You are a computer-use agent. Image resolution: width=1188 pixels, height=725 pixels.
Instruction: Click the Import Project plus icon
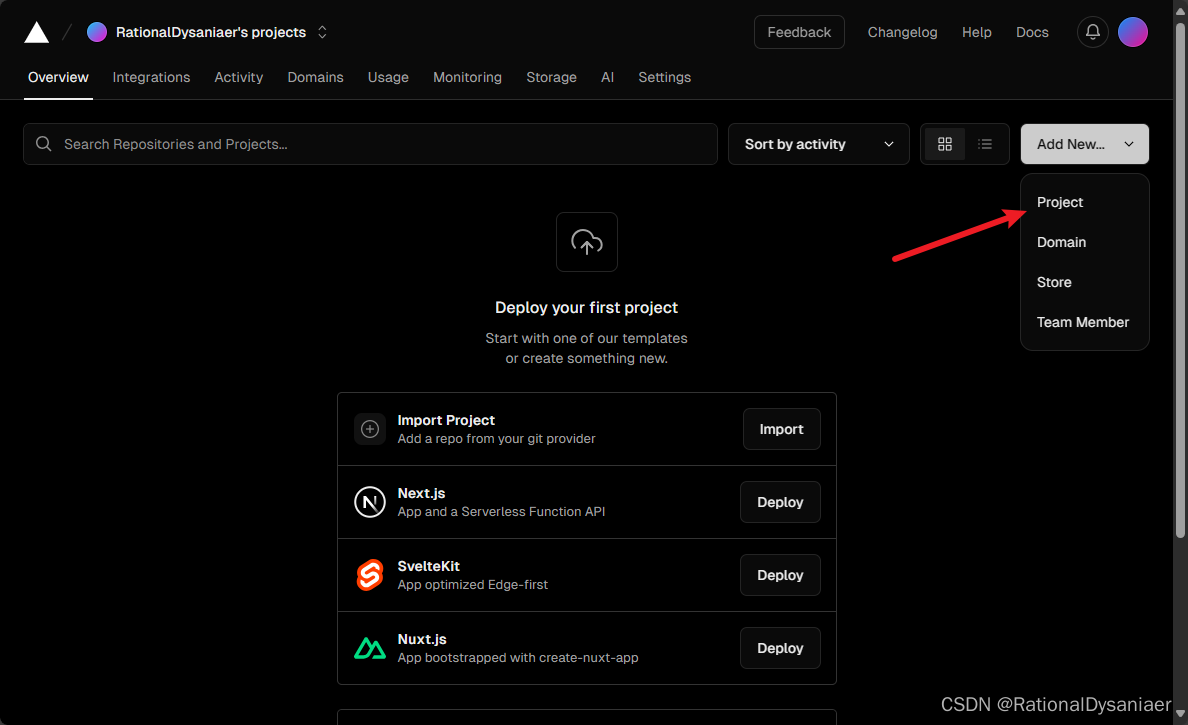coord(370,429)
